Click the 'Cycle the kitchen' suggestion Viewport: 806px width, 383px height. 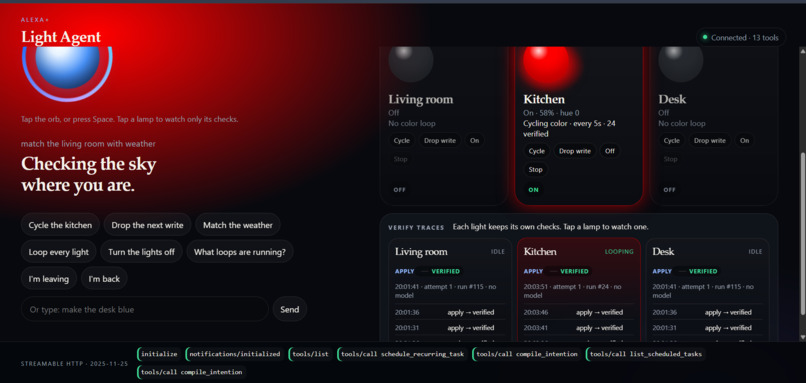pos(60,225)
